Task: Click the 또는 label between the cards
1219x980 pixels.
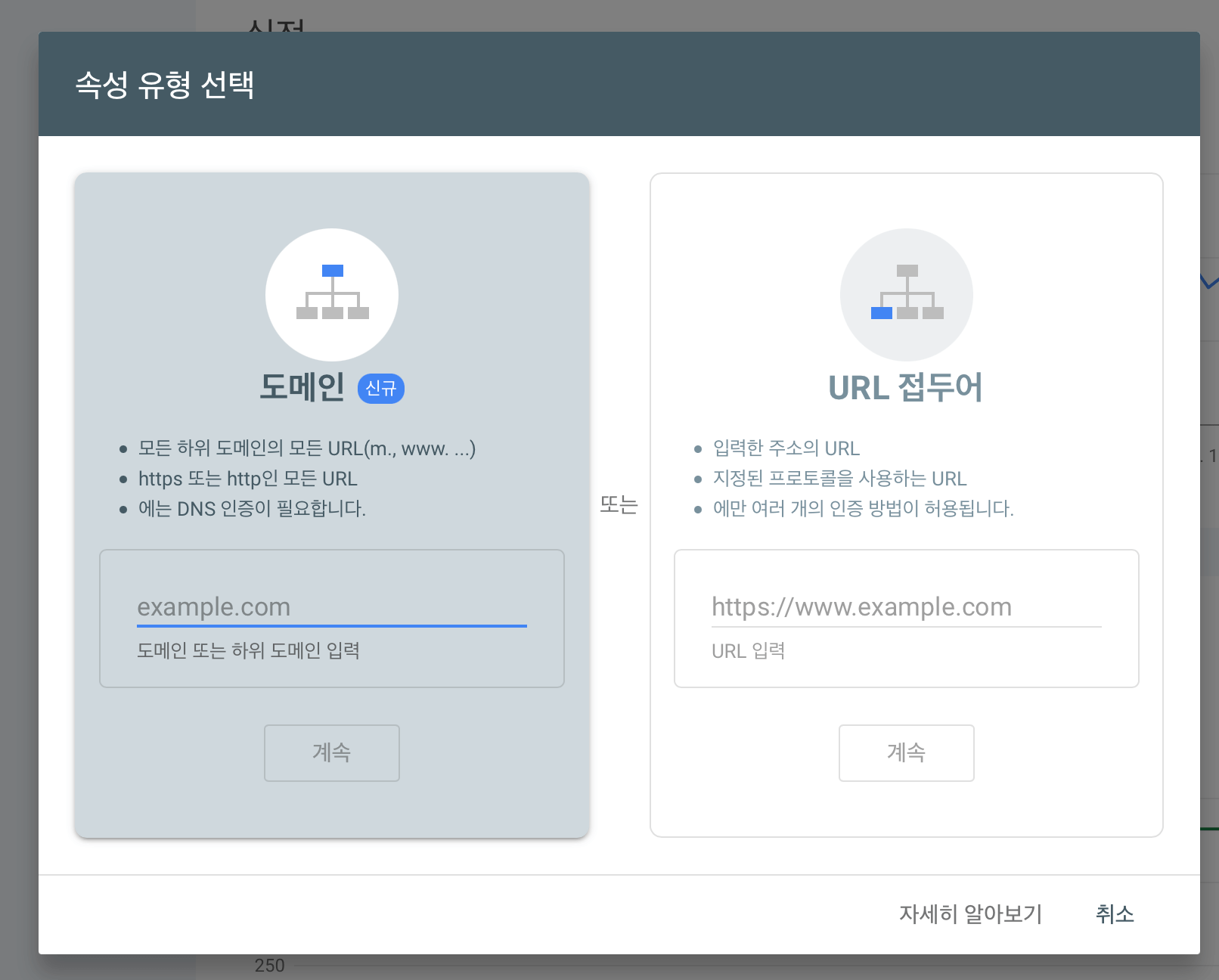Action: 620,505
